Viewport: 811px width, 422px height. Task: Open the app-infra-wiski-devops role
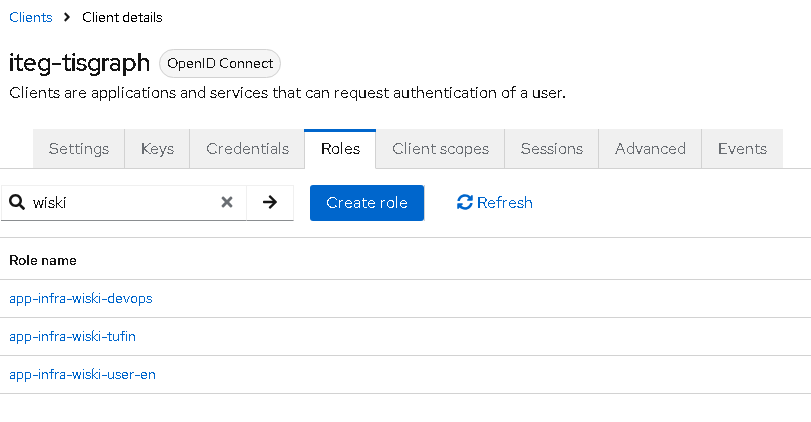click(x=81, y=298)
